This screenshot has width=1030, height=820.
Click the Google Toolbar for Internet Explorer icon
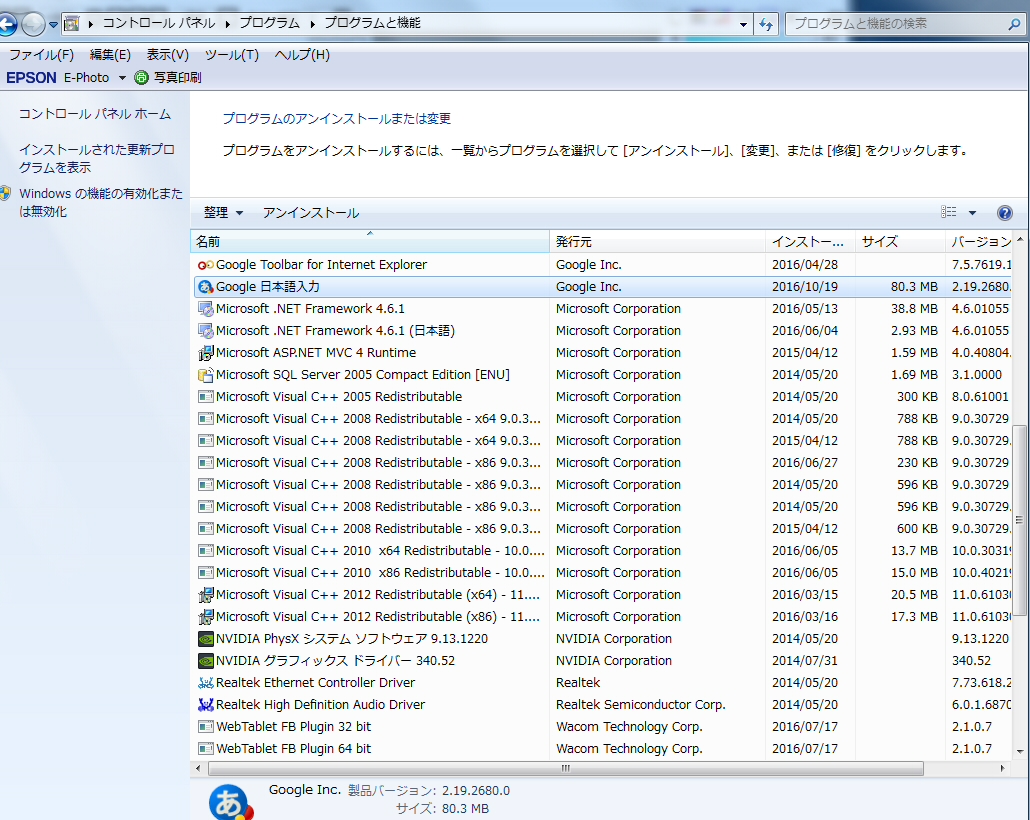[x=206, y=265]
